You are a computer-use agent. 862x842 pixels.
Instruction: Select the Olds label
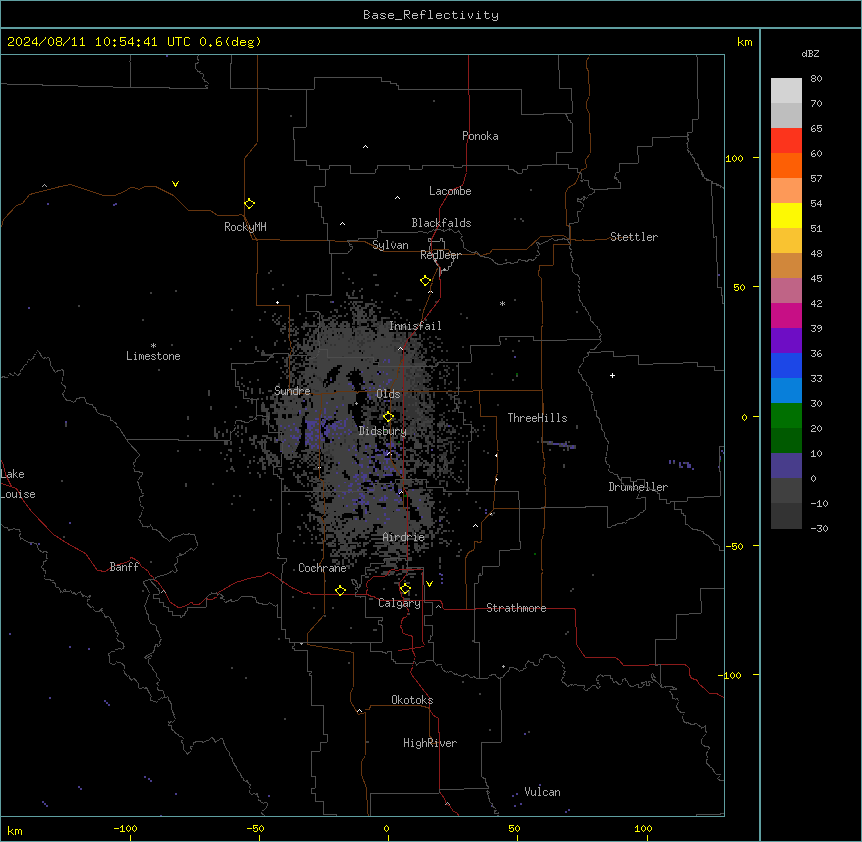coord(388,394)
